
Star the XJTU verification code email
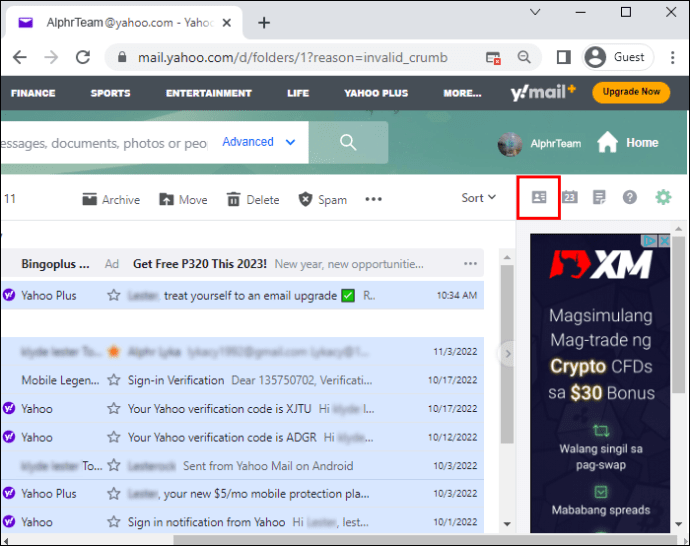pyautogui.click(x=114, y=408)
